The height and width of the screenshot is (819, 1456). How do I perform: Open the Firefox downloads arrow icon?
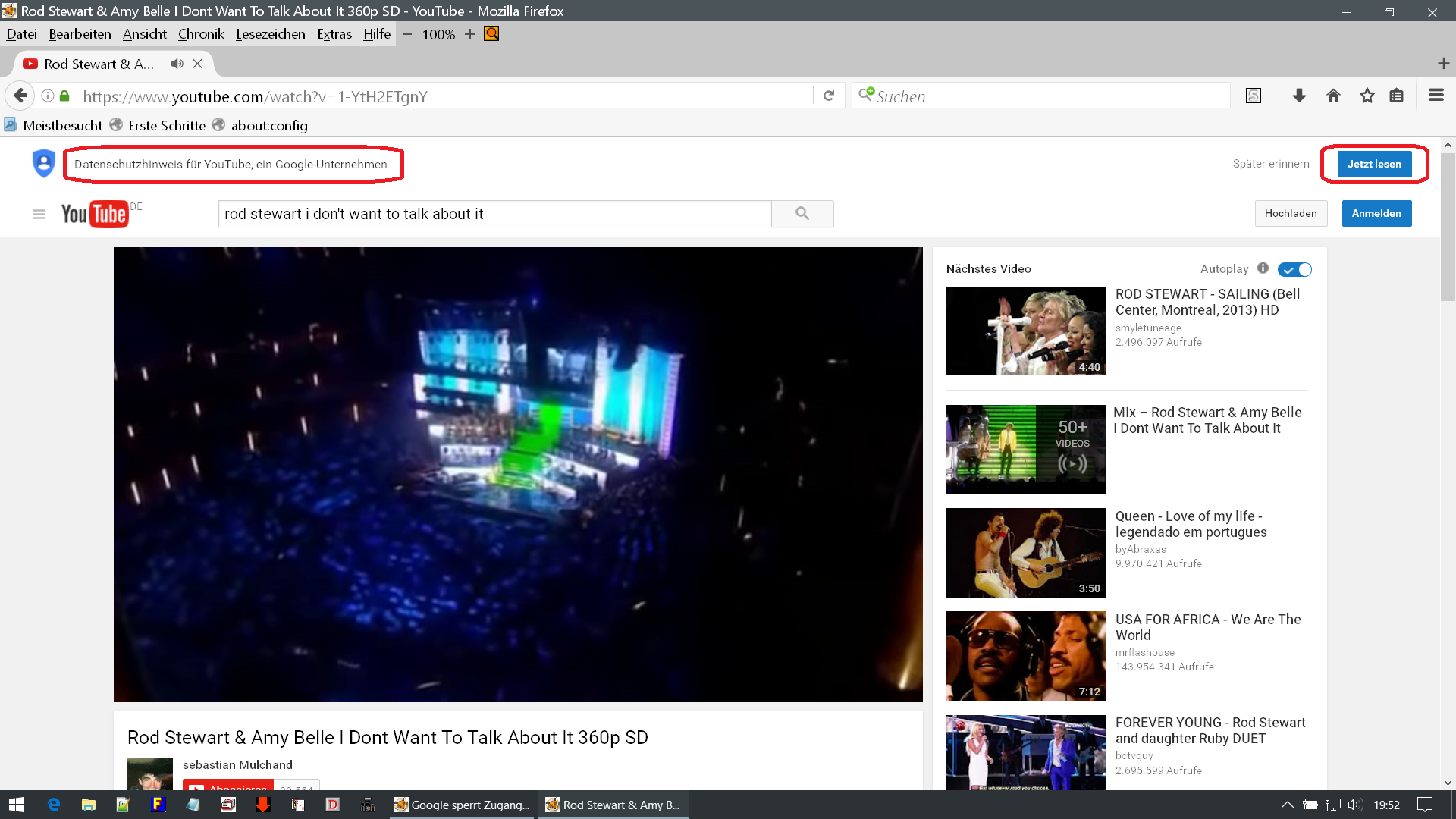click(1299, 96)
